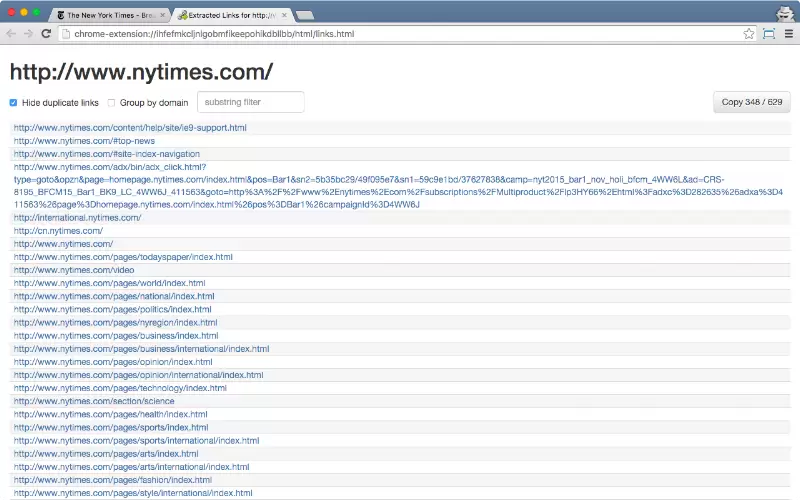800x500 pixels.
Task: Uncheck Hide duplicate links checkbox
Action: pos(14,102)
